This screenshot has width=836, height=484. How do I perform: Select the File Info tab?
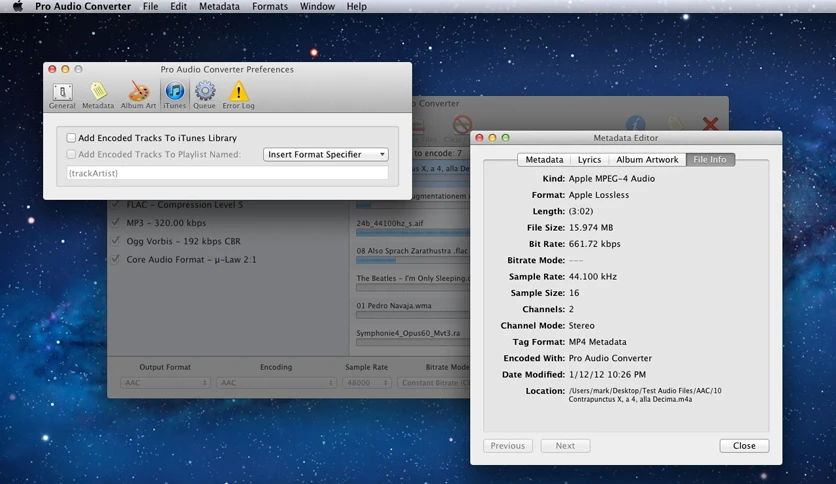[x=710, y=160]
